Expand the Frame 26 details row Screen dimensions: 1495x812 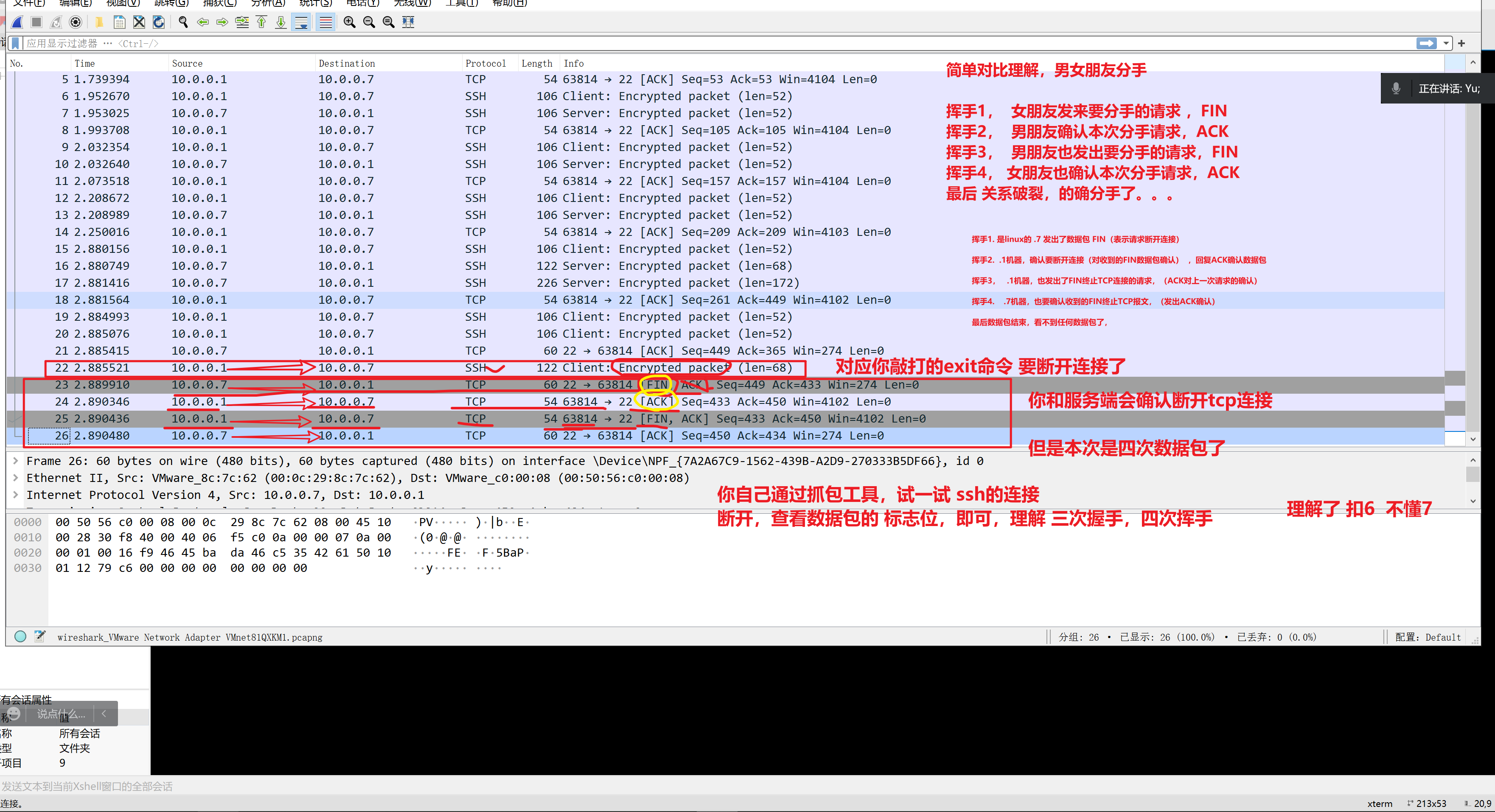16,461
